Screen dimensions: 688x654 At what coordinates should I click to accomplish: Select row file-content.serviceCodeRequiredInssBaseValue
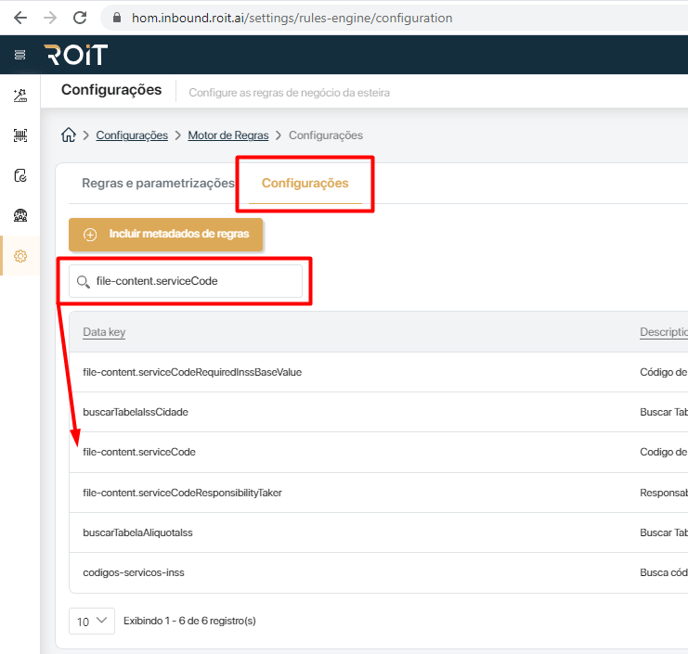point(379,372)
